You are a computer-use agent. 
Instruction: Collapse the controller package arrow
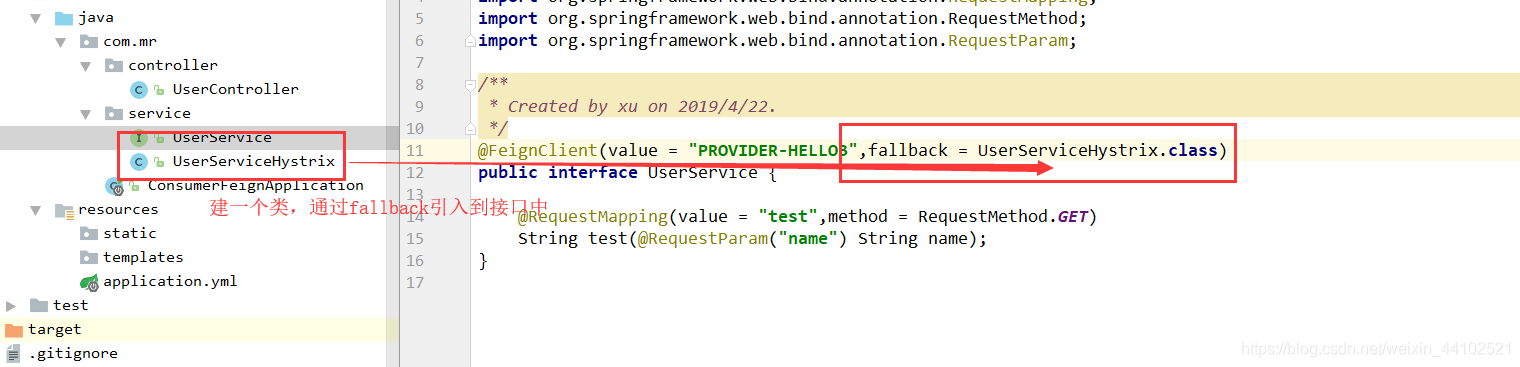[x=85, y=66]
